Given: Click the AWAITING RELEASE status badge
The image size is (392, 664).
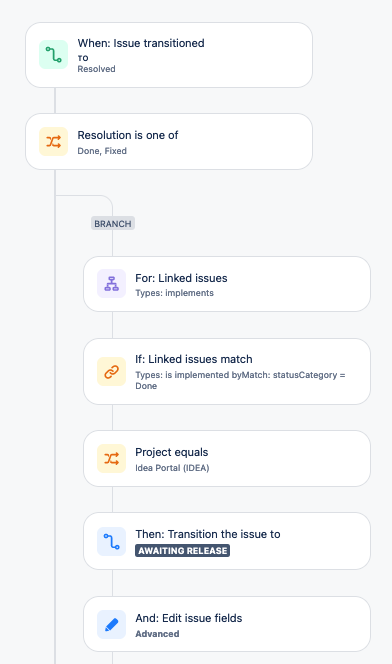Looking at the screenshot, I should [182, 551].
